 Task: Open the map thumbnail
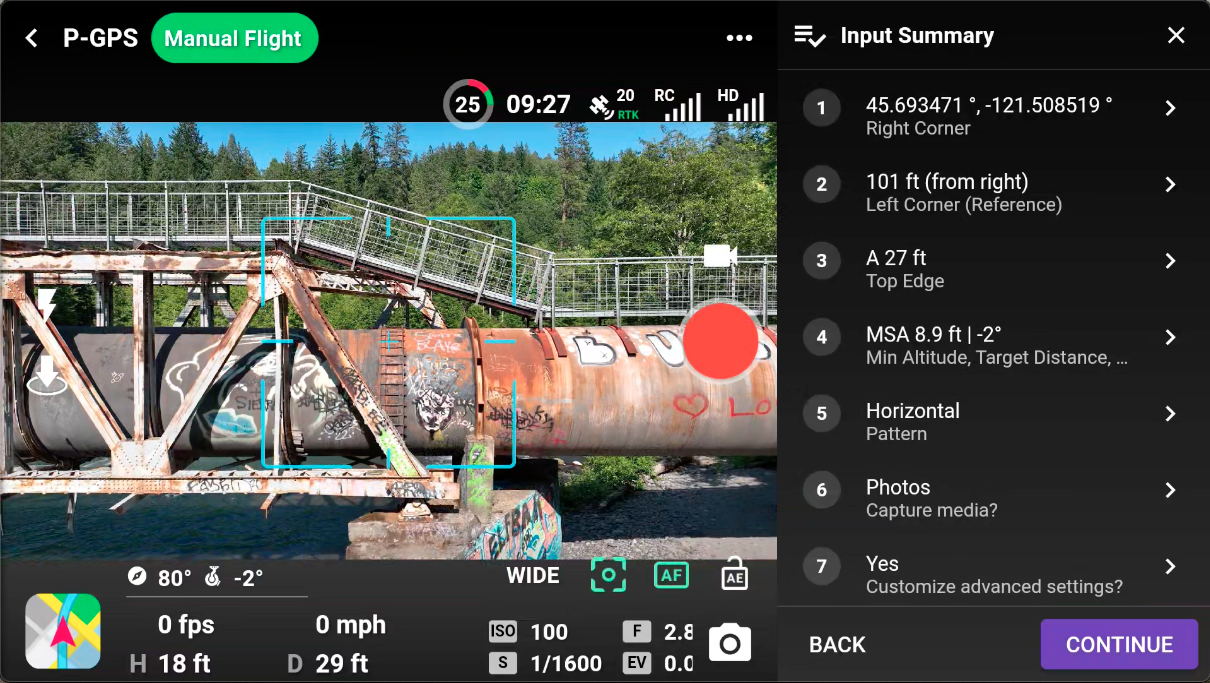[63, 631]
